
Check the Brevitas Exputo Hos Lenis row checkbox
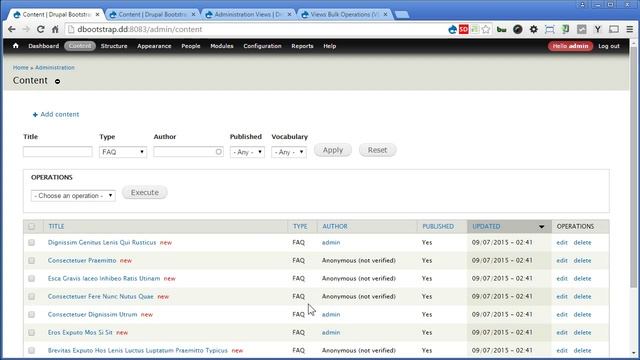[31, 350]
